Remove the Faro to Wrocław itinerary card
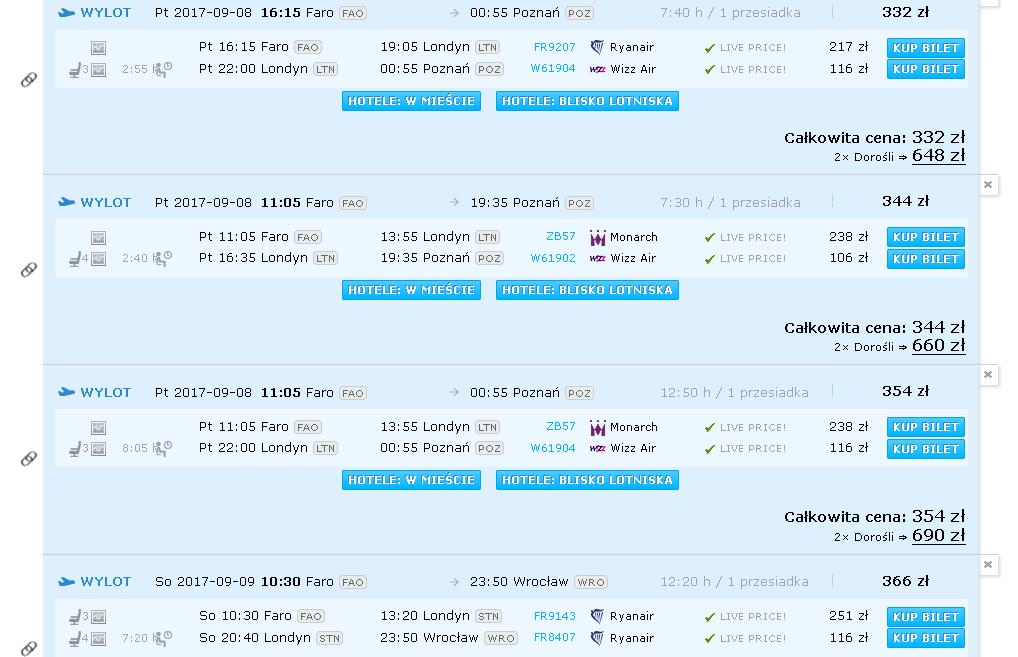The height and width of the screenshot is (657, 1018). tap(987, 565)
